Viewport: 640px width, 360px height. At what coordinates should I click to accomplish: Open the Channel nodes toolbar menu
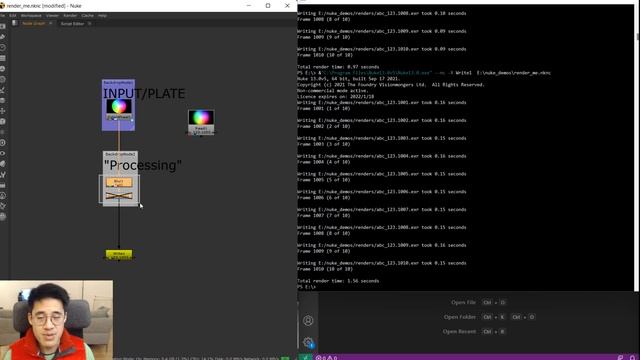point(3,58)
